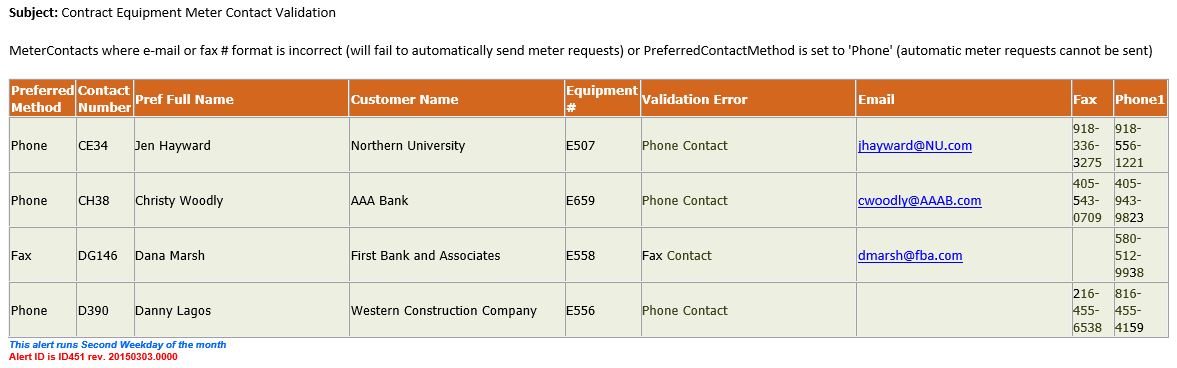Viewport: 1177px width, 368px height.
Task: Select the Pref Full Name column header
Action: coord(240,99)
